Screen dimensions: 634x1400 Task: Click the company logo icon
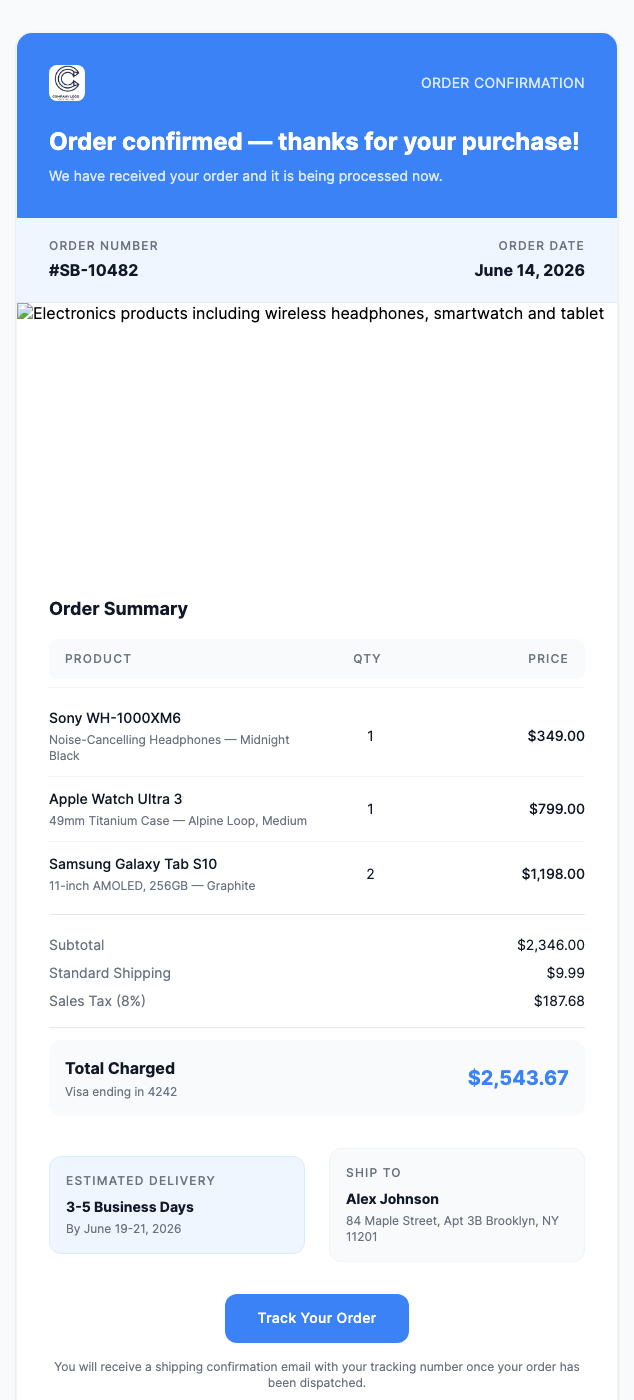coord(68,83)
